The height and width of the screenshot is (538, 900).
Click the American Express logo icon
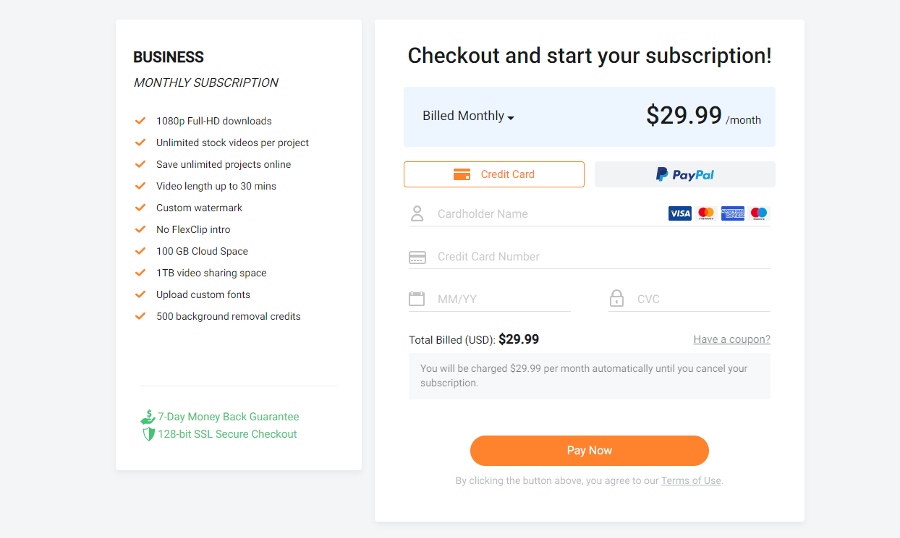[732, 214]
